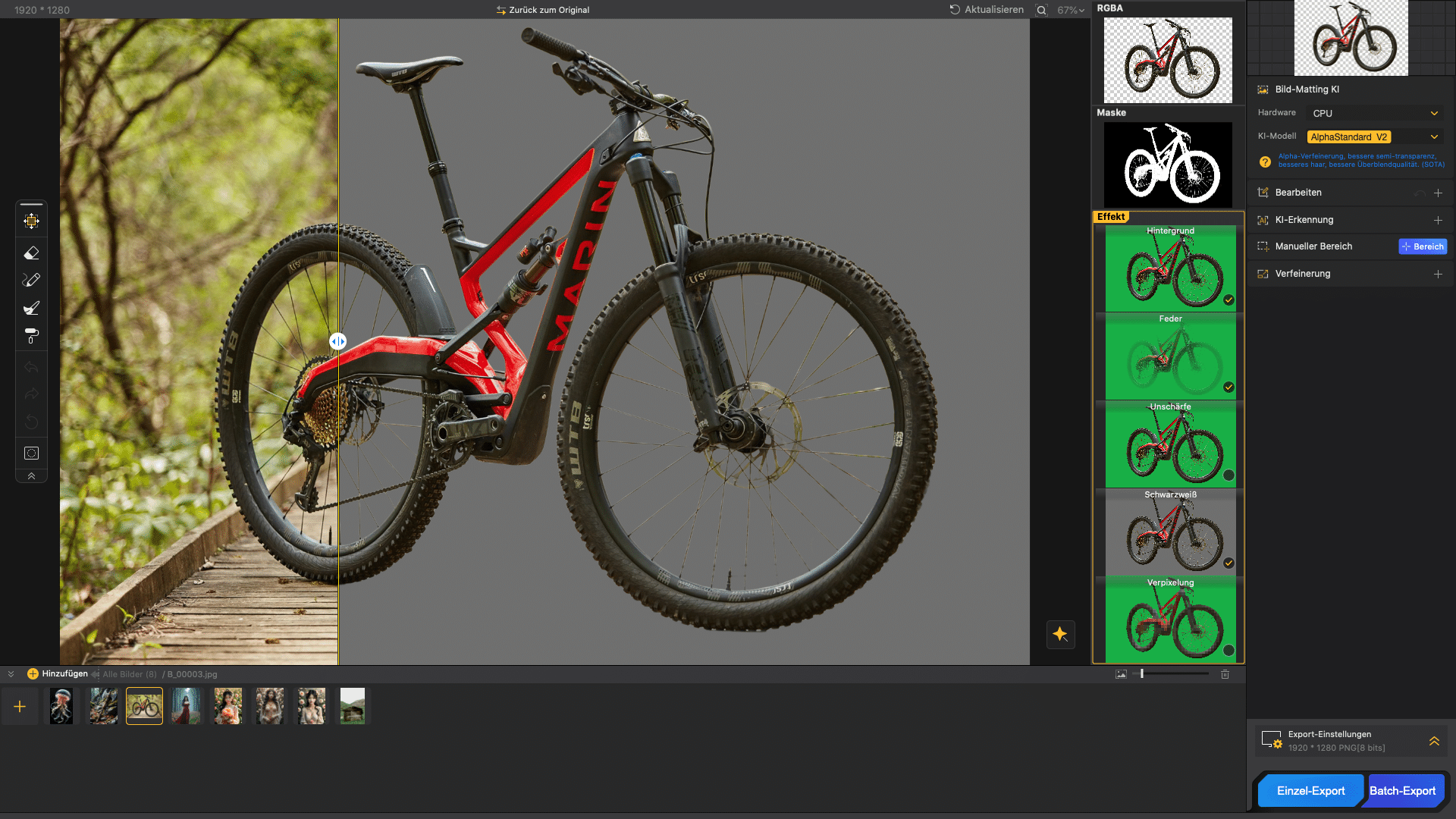The height and width of the screenshot is (819, 1456).
Task: Select the paint brush tool
Action: pyautogui.click(x=31, y=308)
